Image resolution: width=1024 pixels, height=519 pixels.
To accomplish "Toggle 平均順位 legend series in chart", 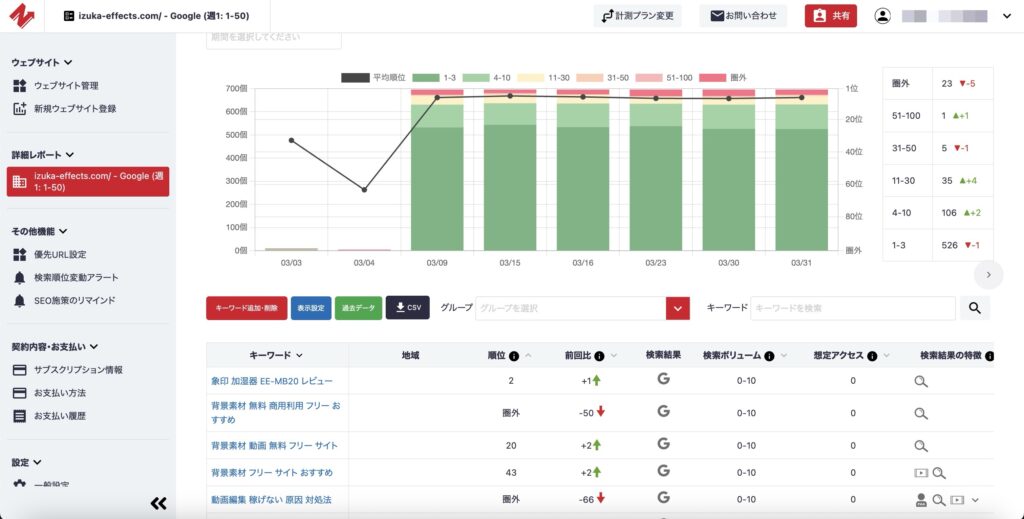I will (355, 77).
